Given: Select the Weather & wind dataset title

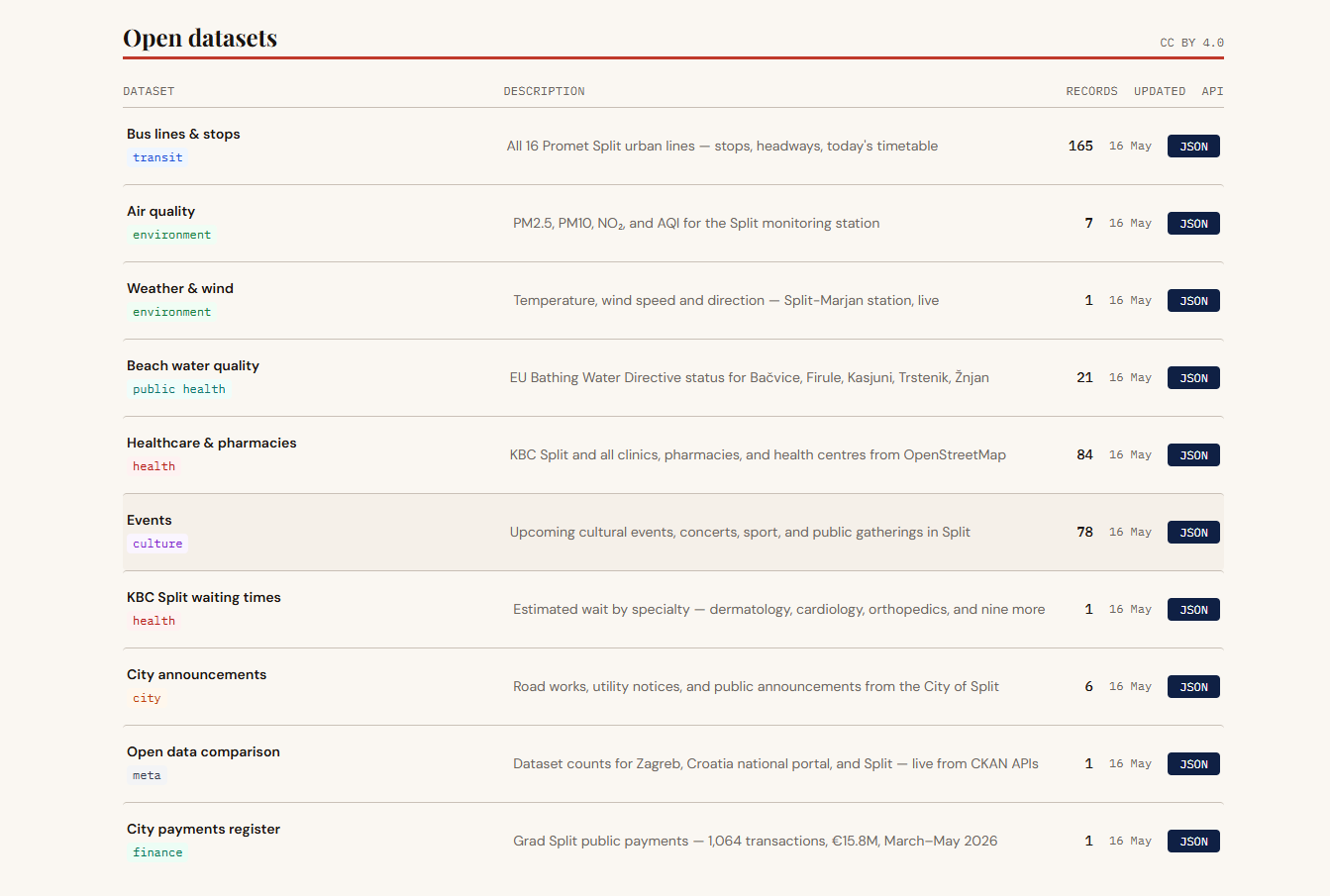Looking at the screenshot, I should coord(180,288).
